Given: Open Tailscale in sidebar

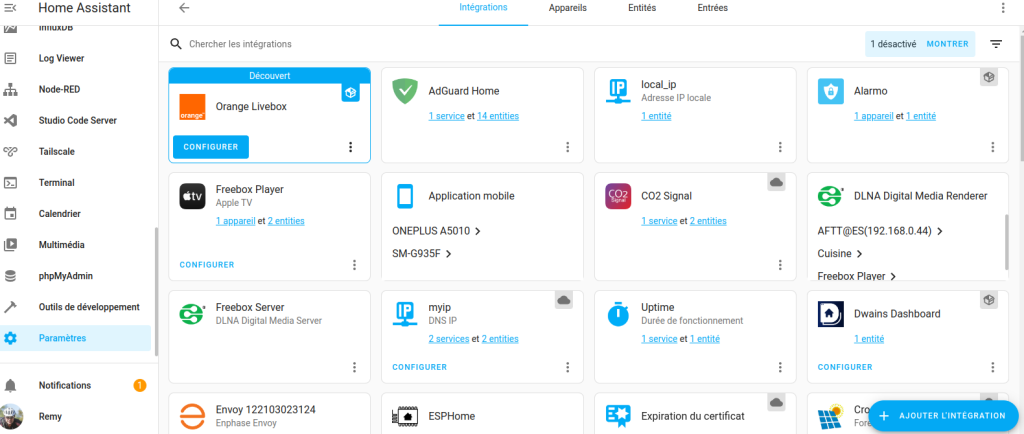Looking at the screenshot, I should pos(76,151).
